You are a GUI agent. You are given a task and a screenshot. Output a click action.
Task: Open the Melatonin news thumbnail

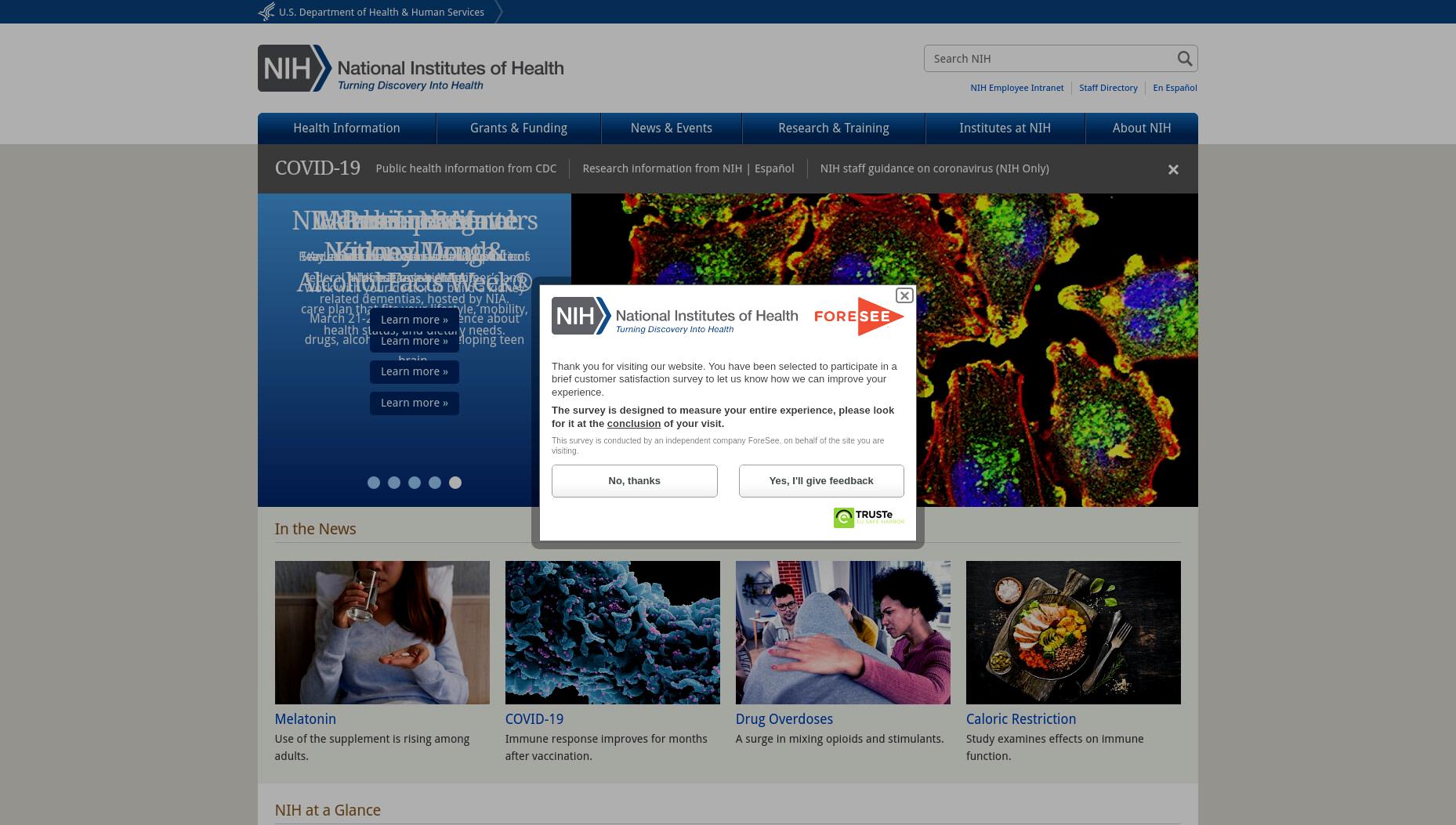click(382, 632)
